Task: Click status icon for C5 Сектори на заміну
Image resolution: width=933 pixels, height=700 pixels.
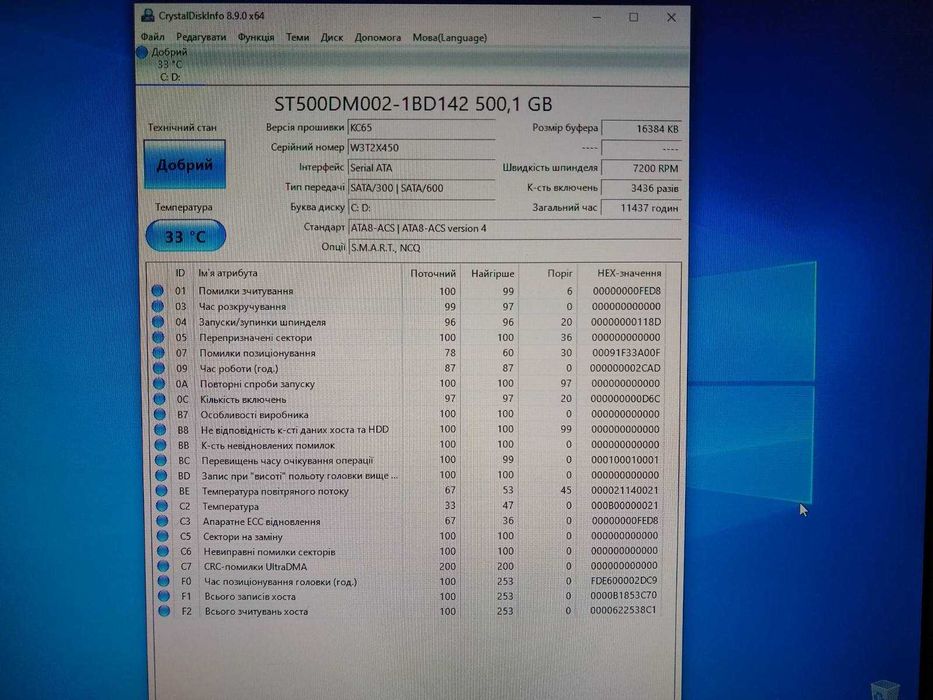Action: [x=162, y=536]
